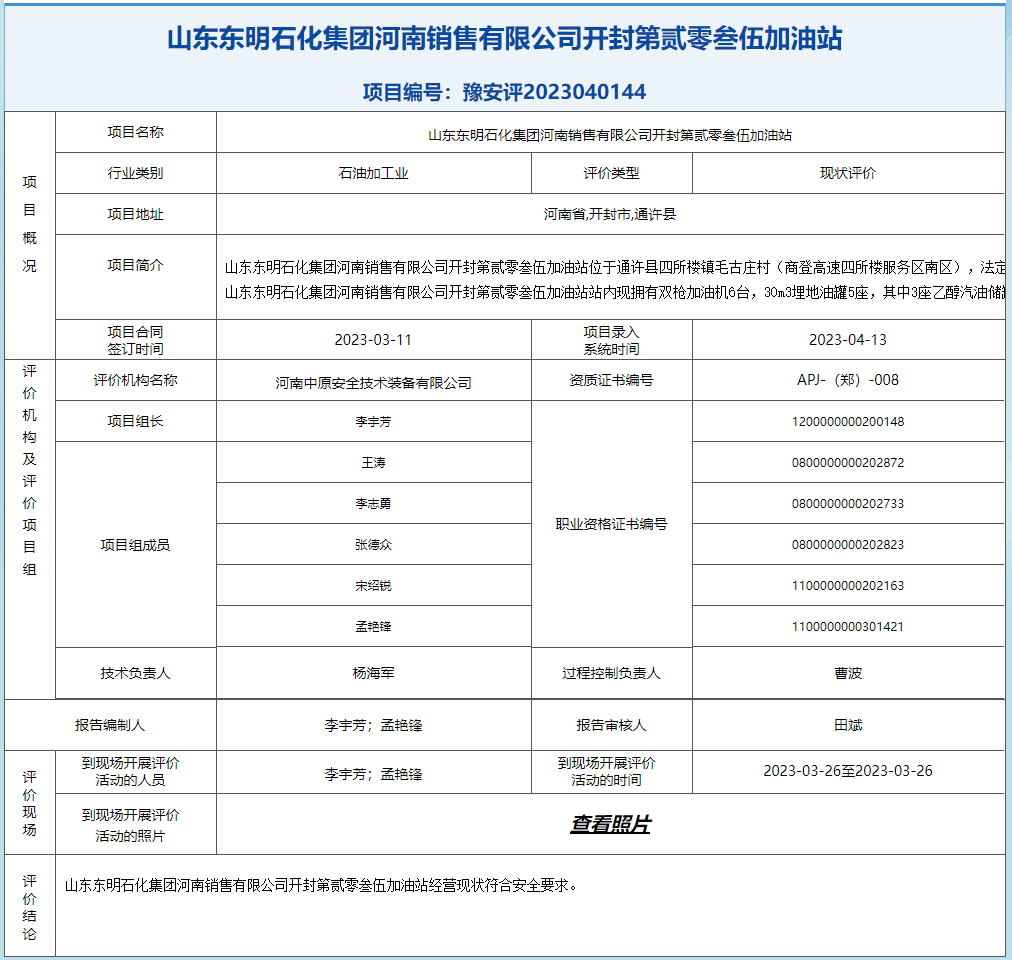Click the 项目名称 label cell
Viewport: 1012px width, 960px height.
(x=136, y=132)
